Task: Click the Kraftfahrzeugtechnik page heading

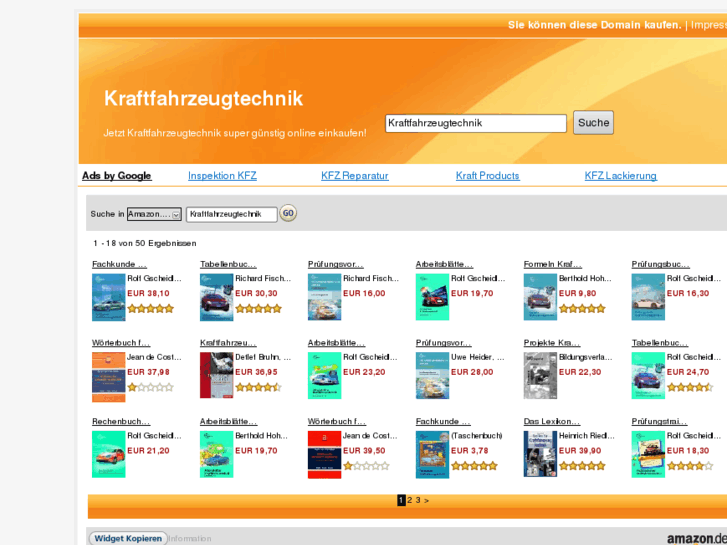Action: 203,98
